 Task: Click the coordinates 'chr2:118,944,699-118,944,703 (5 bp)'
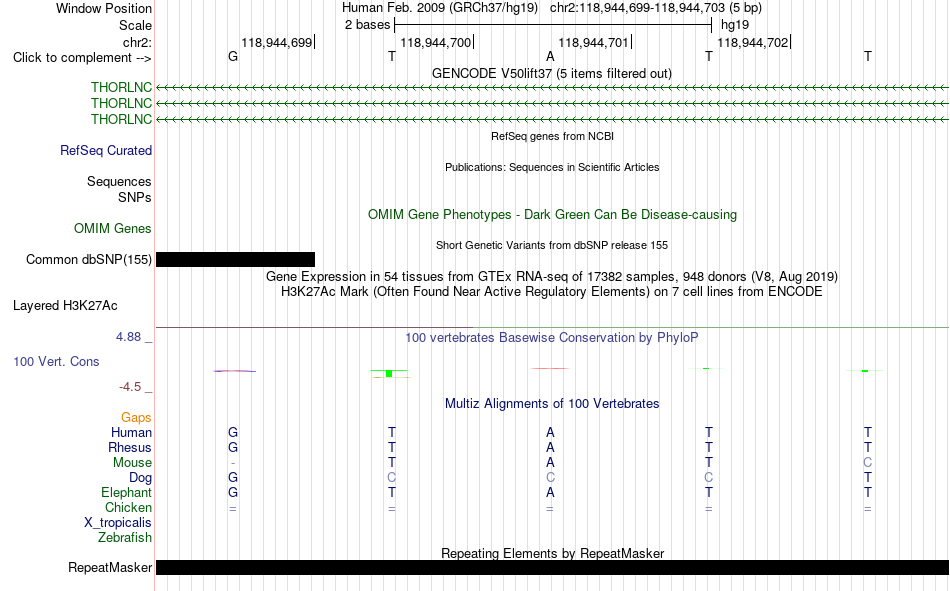tap(656, 8)
